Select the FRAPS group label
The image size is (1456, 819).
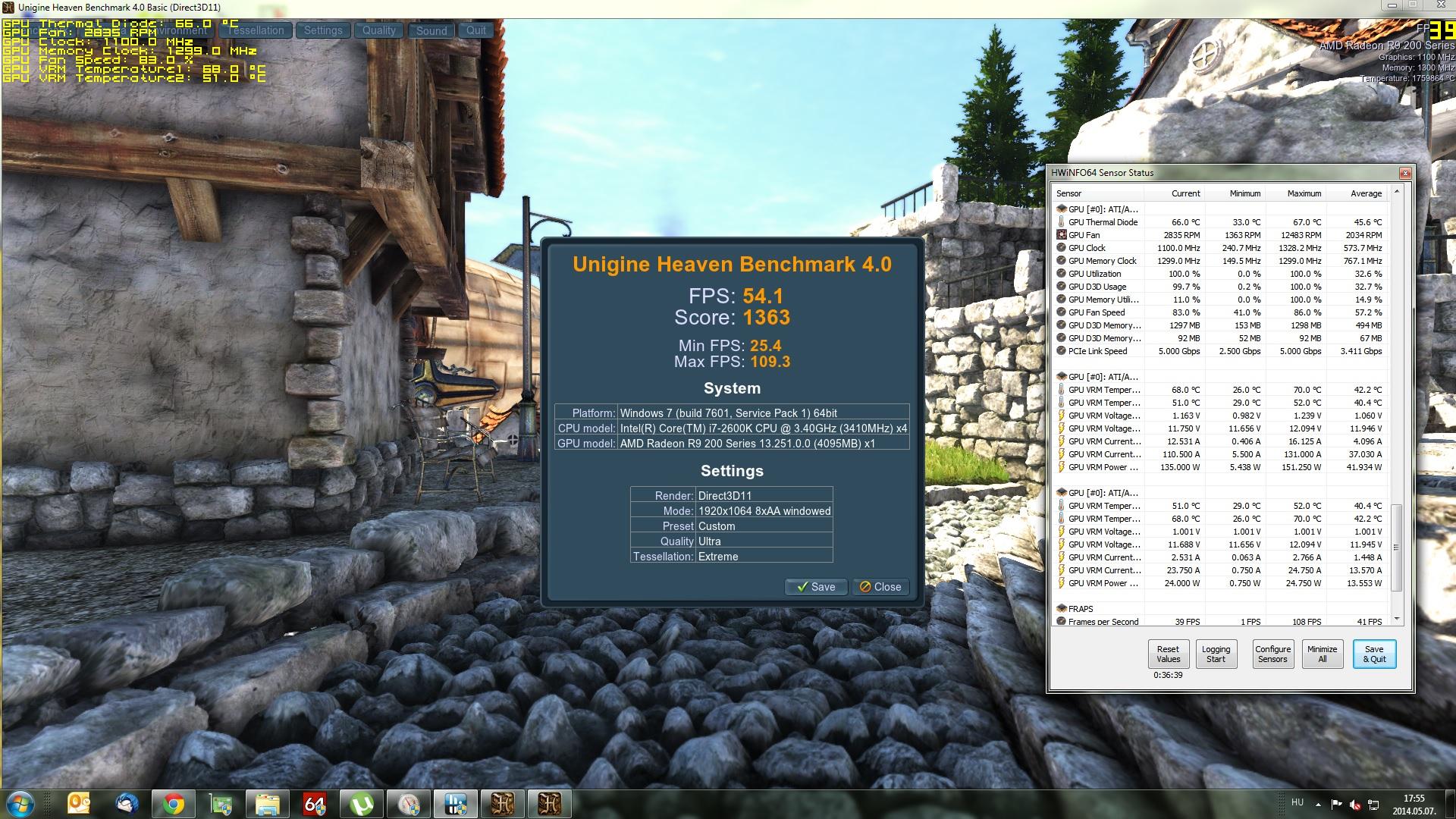pyautogui.click(x=1081, y=609)
